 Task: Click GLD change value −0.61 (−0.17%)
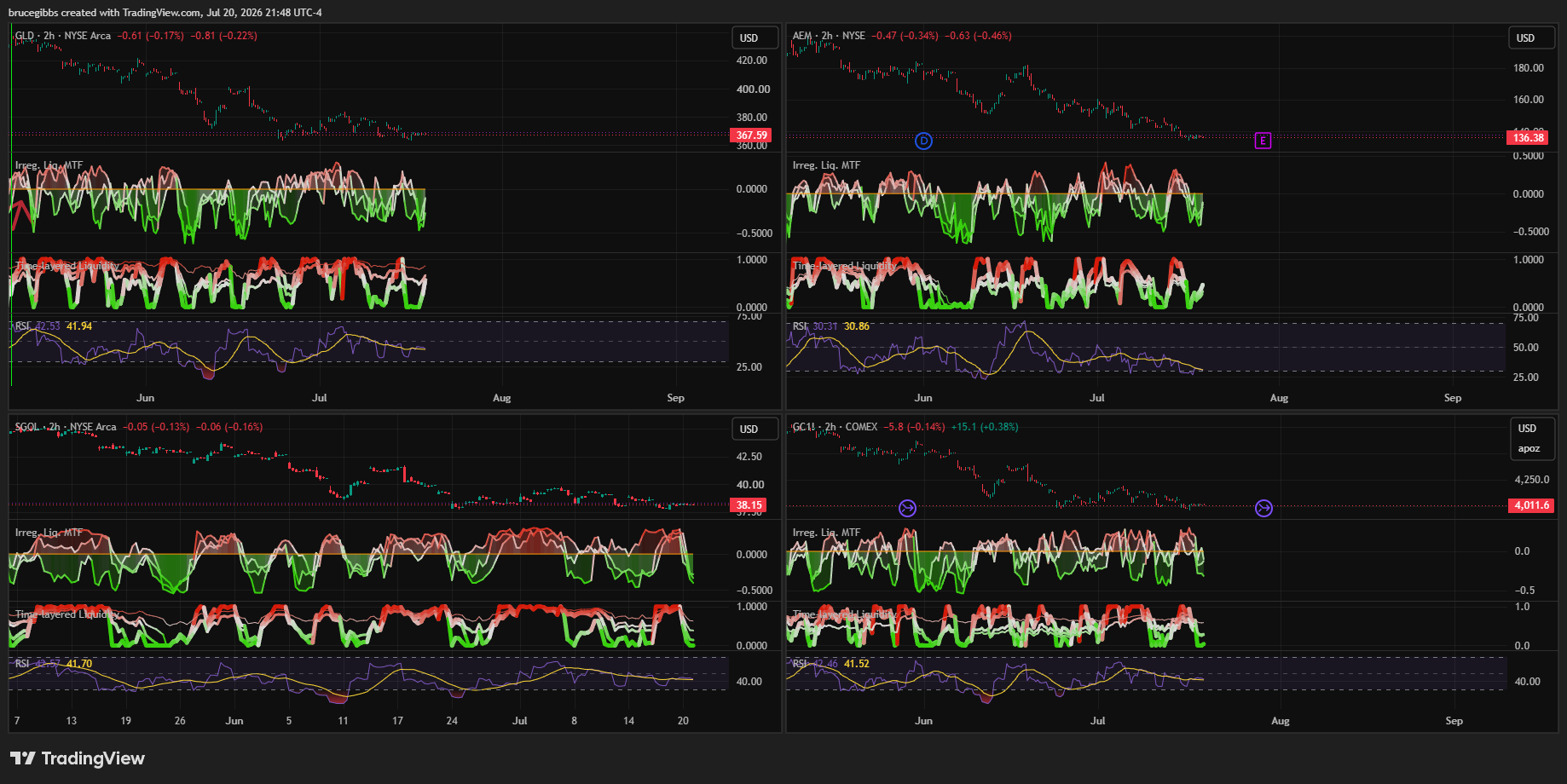[x=151, y=36]
